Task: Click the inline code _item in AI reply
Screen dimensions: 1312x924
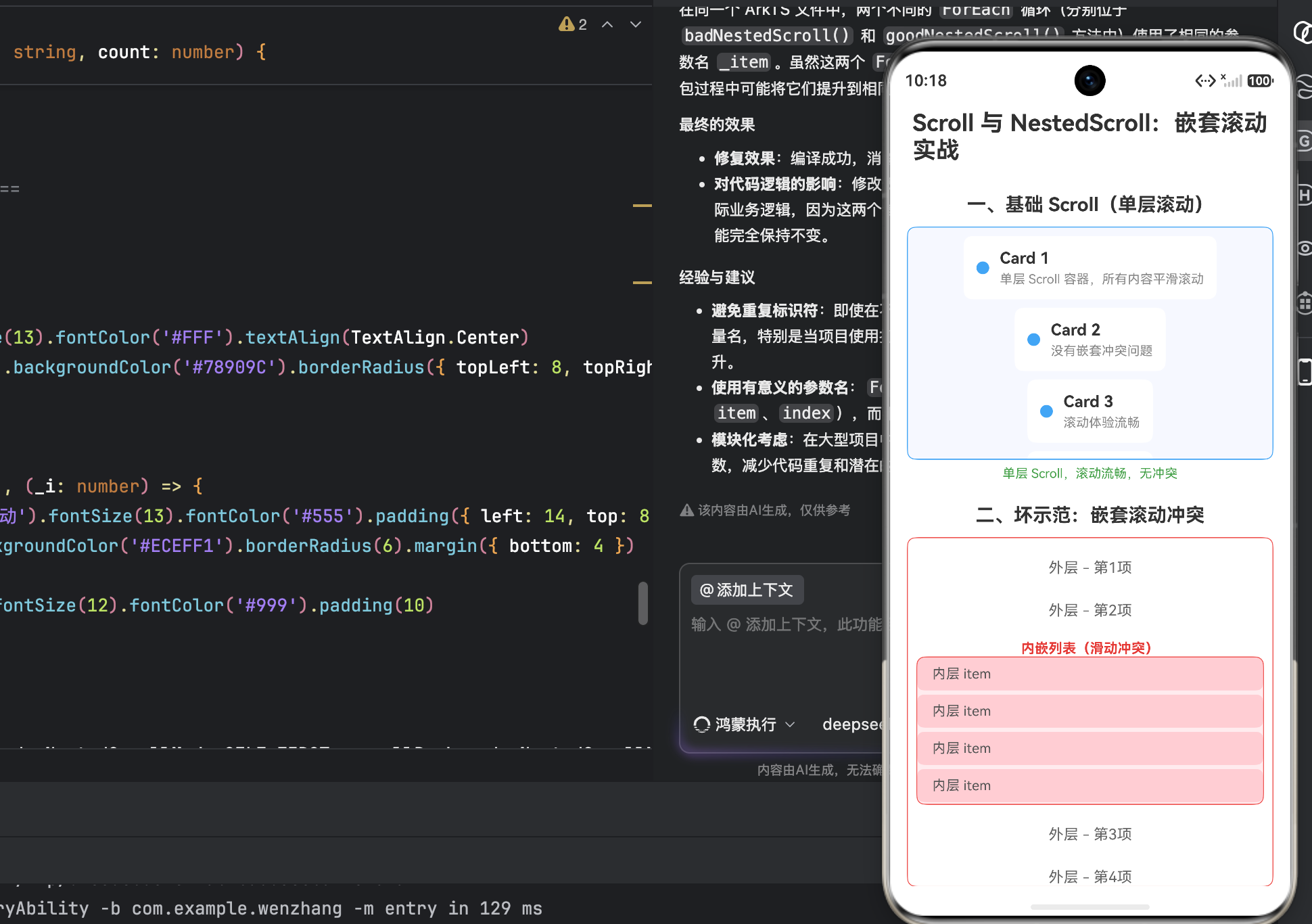Action: [743, 62]
